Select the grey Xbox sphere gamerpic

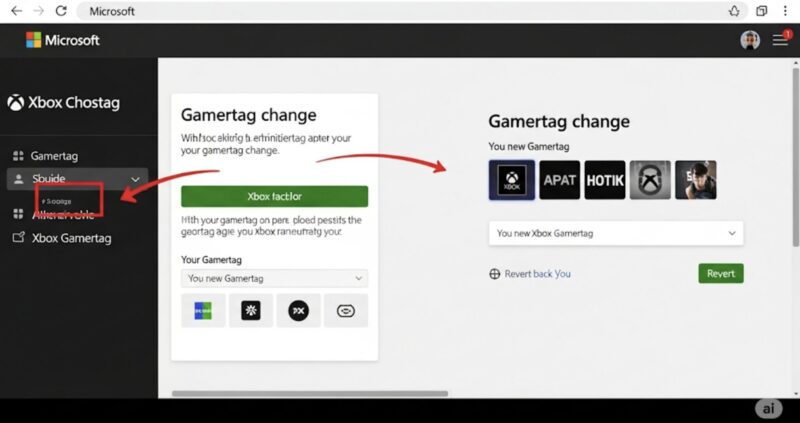pyautogui.click(x=650, y=180)
